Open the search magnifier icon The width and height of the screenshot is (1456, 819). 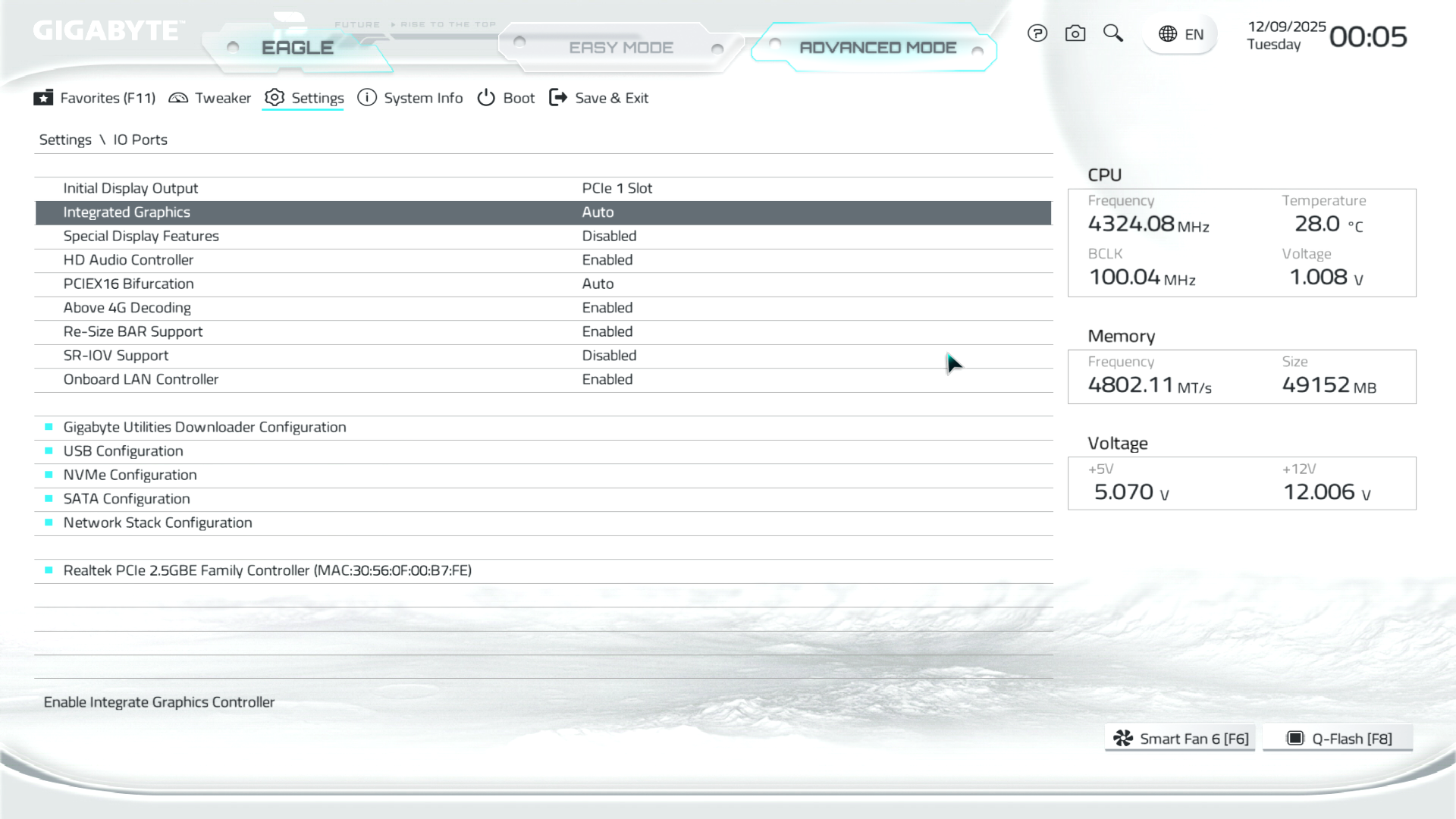click(1112, 33)
